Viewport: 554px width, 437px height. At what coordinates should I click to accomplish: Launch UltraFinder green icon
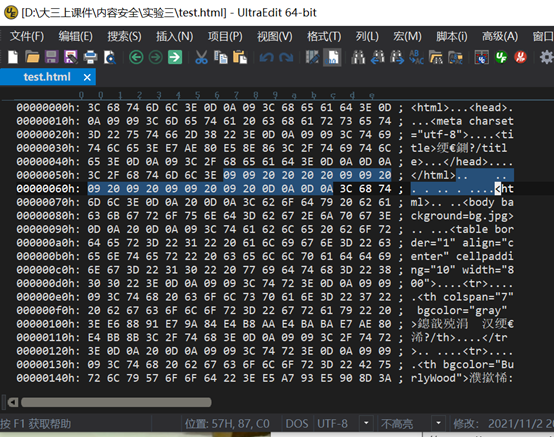pos(501,57)
